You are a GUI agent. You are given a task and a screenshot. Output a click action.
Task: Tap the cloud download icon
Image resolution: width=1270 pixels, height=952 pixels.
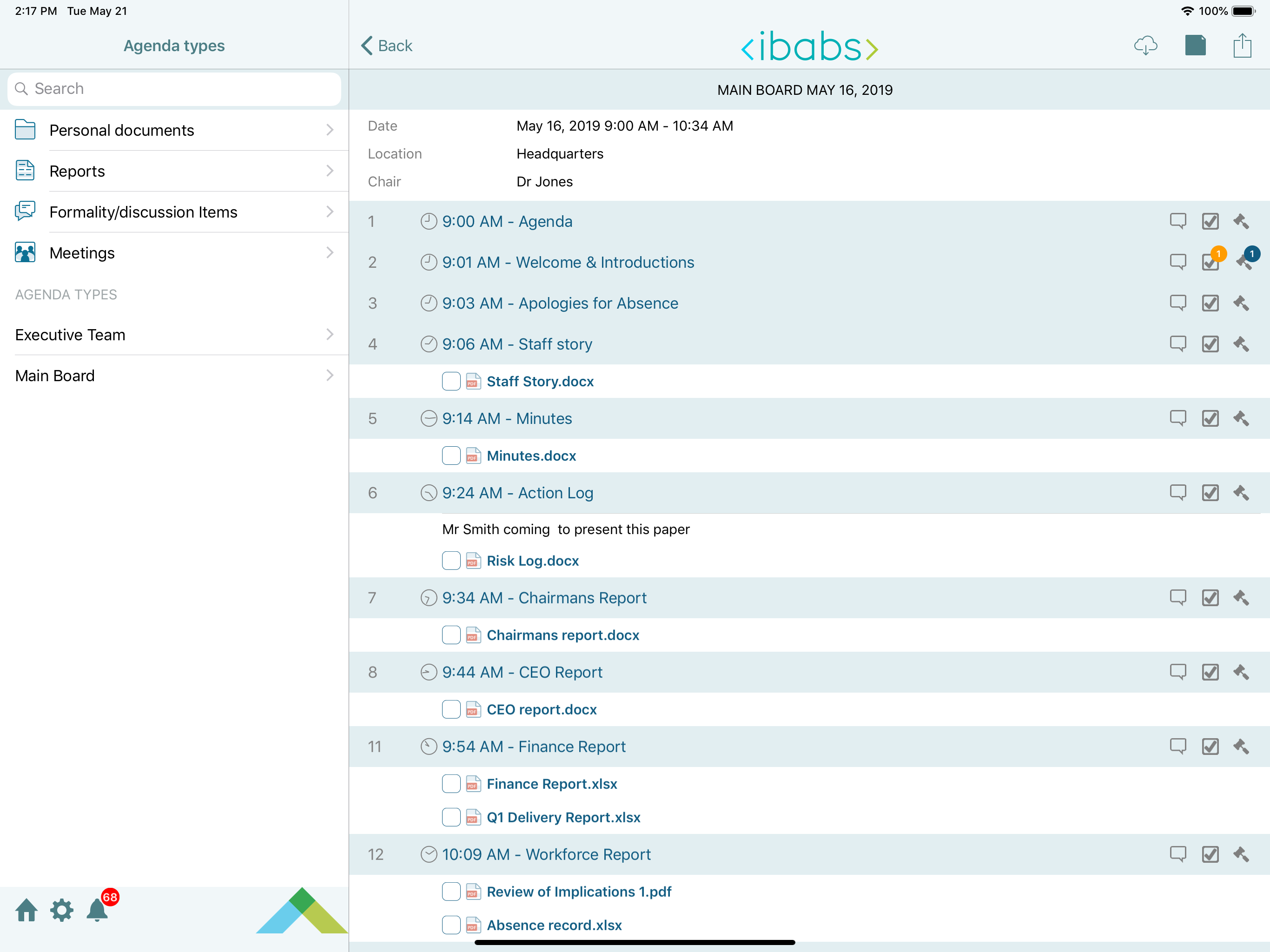coord(1145,46)
